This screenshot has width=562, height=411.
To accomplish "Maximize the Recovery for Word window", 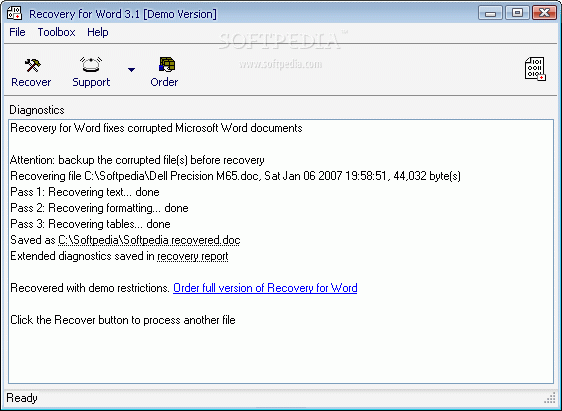I will click(517, 13).
